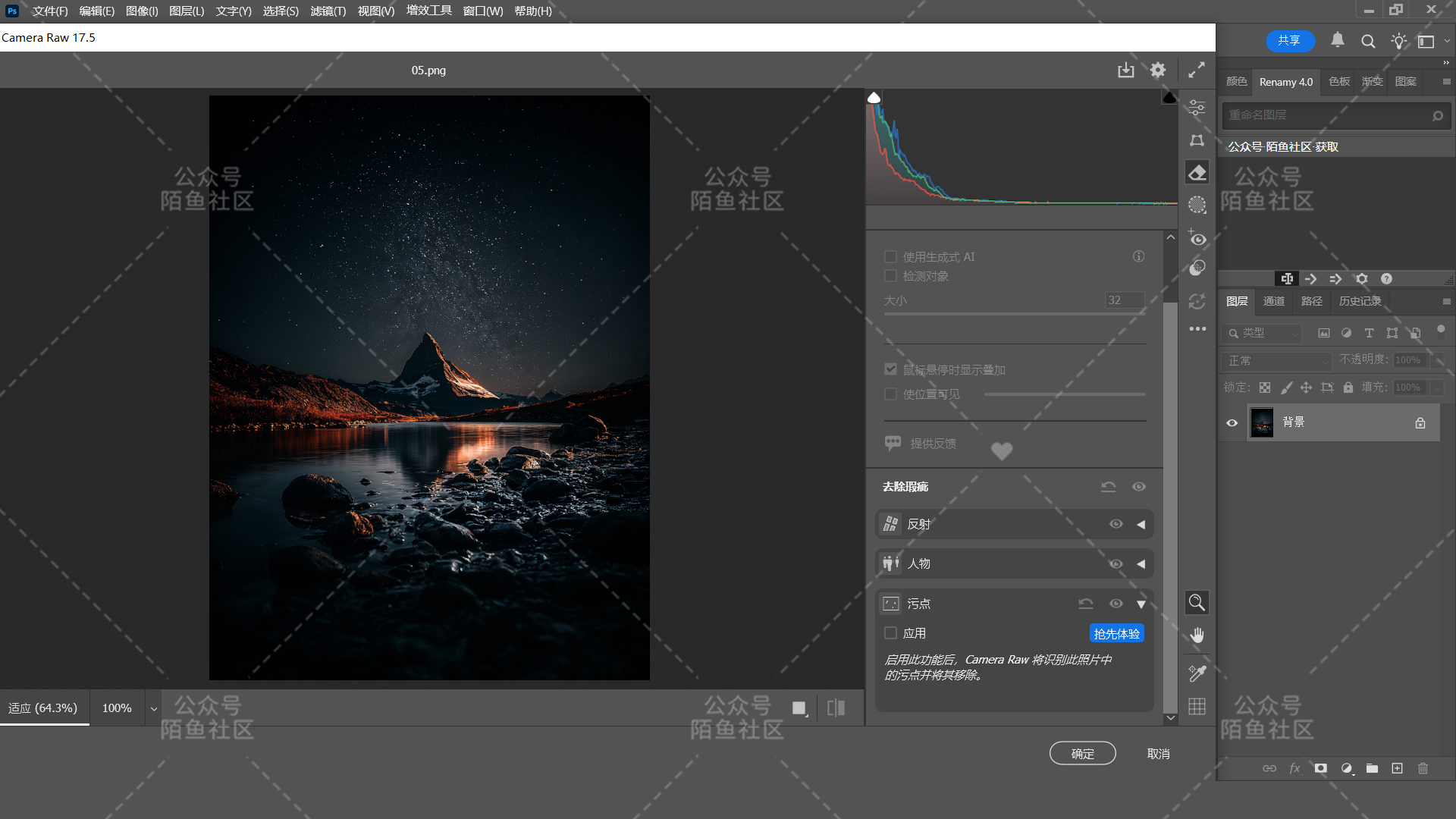Open the 滤镜(T) menu
This screenshot has width=1456, height=819.
pos(328,11)
